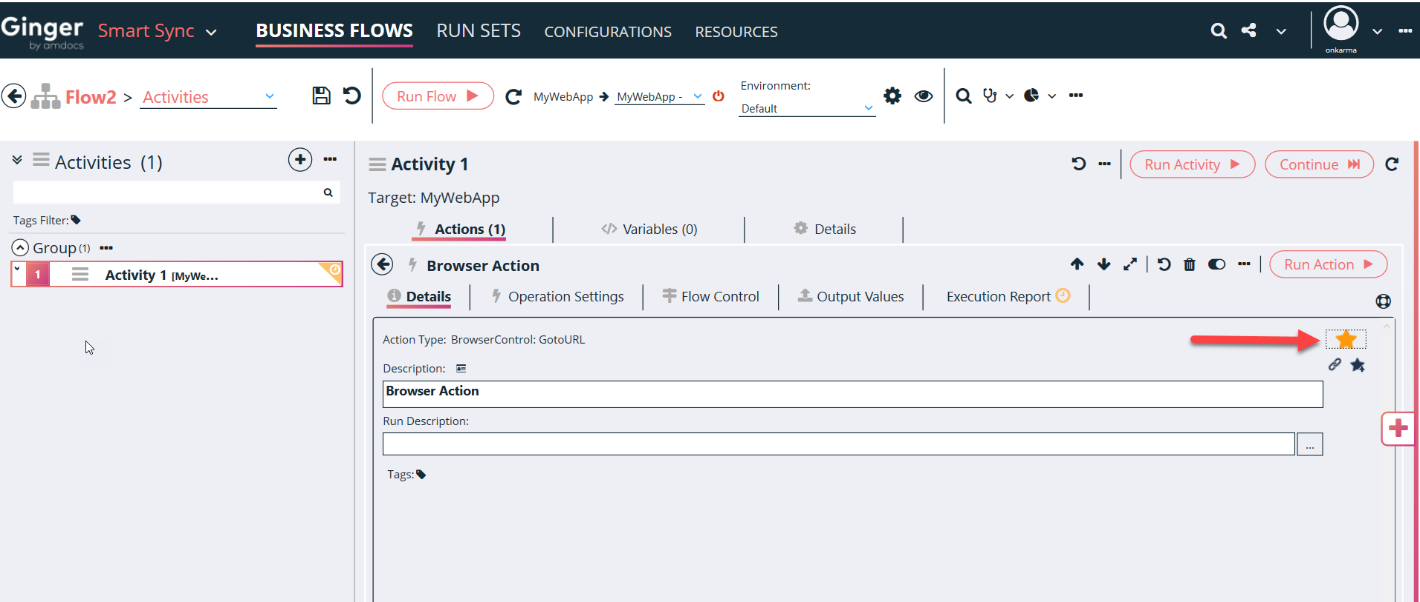This screenshot has height=602, width=1420.
Task: Click the Run Flow button
Action: tap(437, 96)
